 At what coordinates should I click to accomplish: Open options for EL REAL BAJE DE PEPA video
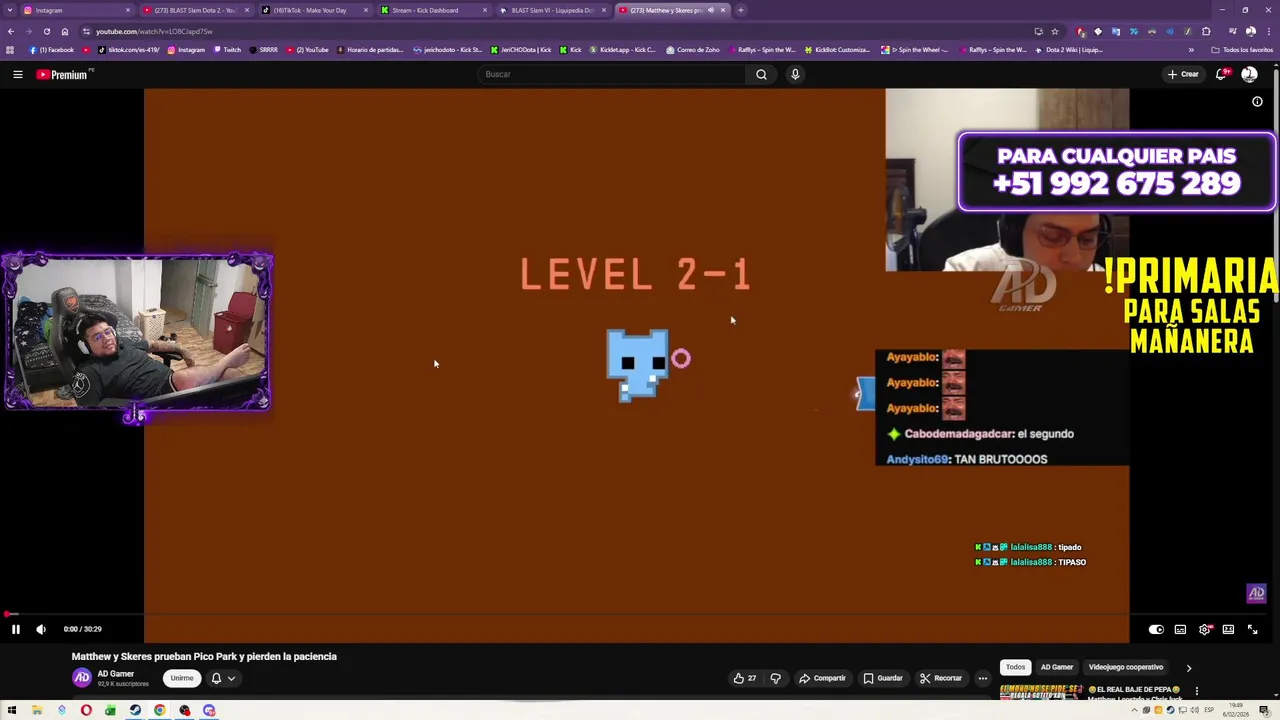[x=1197, y=691]
